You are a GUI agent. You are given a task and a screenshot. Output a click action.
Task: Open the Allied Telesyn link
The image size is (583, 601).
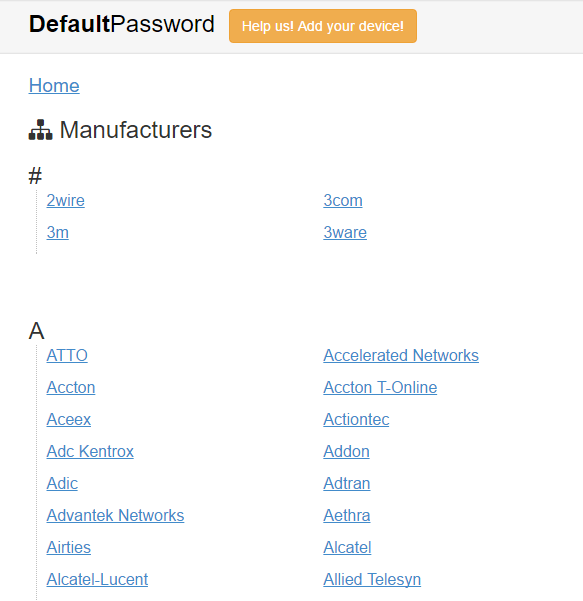point(372,580)
